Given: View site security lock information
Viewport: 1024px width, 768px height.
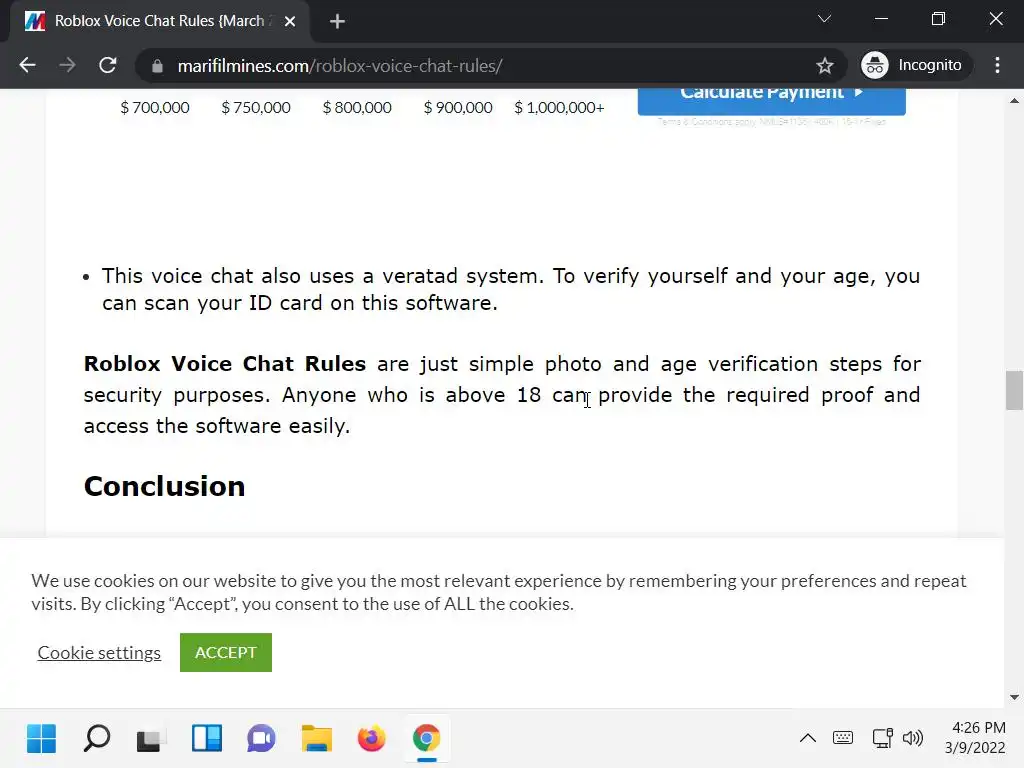Looking at the screenshot, I should tap(157, 66).
